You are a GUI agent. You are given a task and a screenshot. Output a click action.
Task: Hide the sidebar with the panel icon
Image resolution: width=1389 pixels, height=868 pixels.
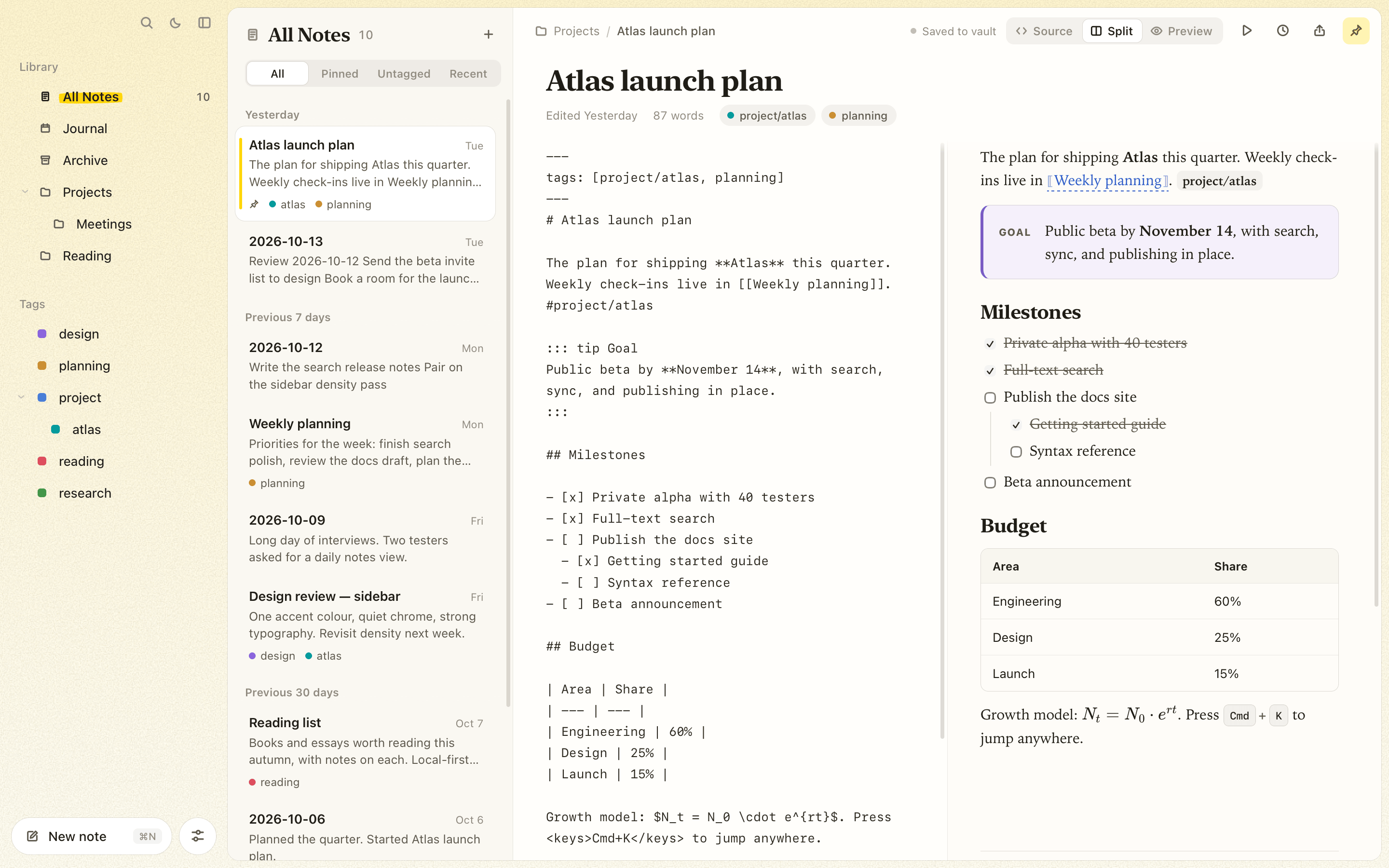point(204,23)
